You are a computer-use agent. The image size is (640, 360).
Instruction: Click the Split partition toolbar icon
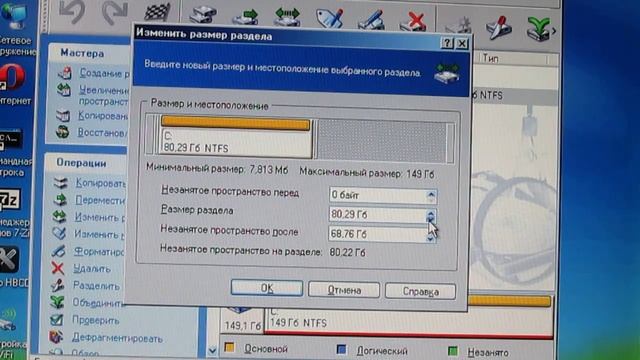498,27
